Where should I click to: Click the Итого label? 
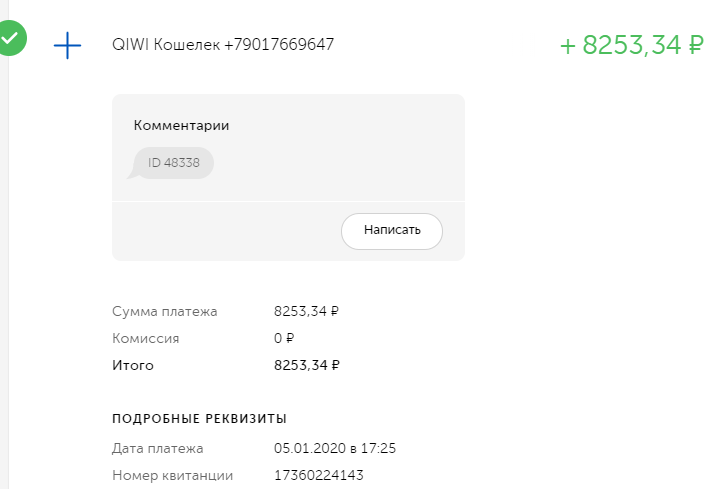tap(133, 365)
